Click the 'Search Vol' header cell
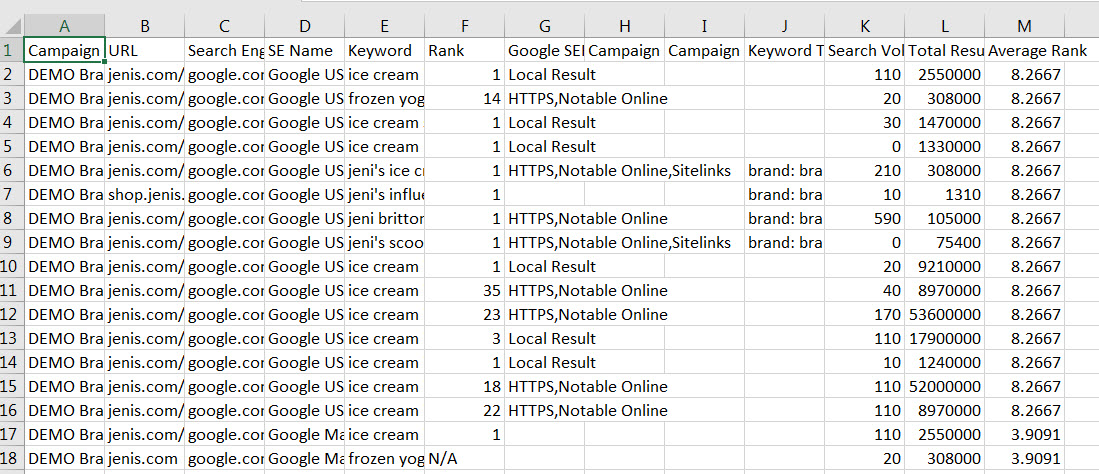The height and width of the screenshot is (474, 1099). [864, 50]
